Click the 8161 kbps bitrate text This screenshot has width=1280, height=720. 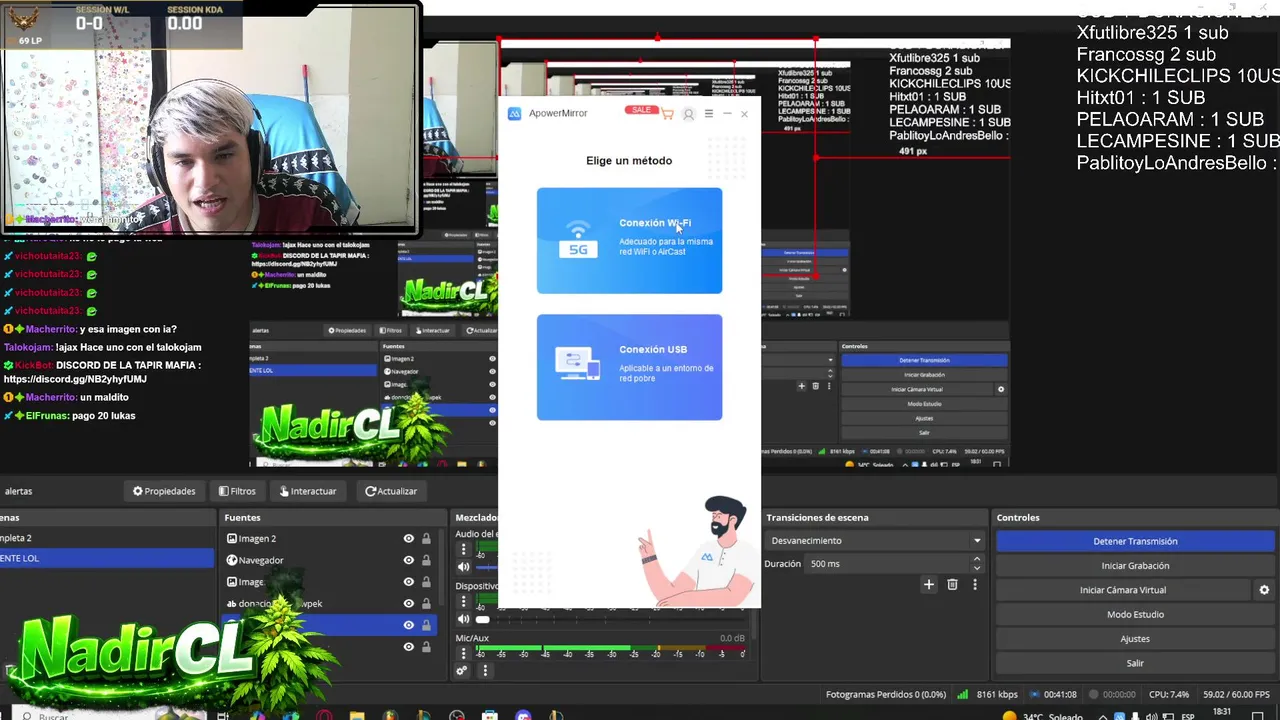tap(997, 694)
